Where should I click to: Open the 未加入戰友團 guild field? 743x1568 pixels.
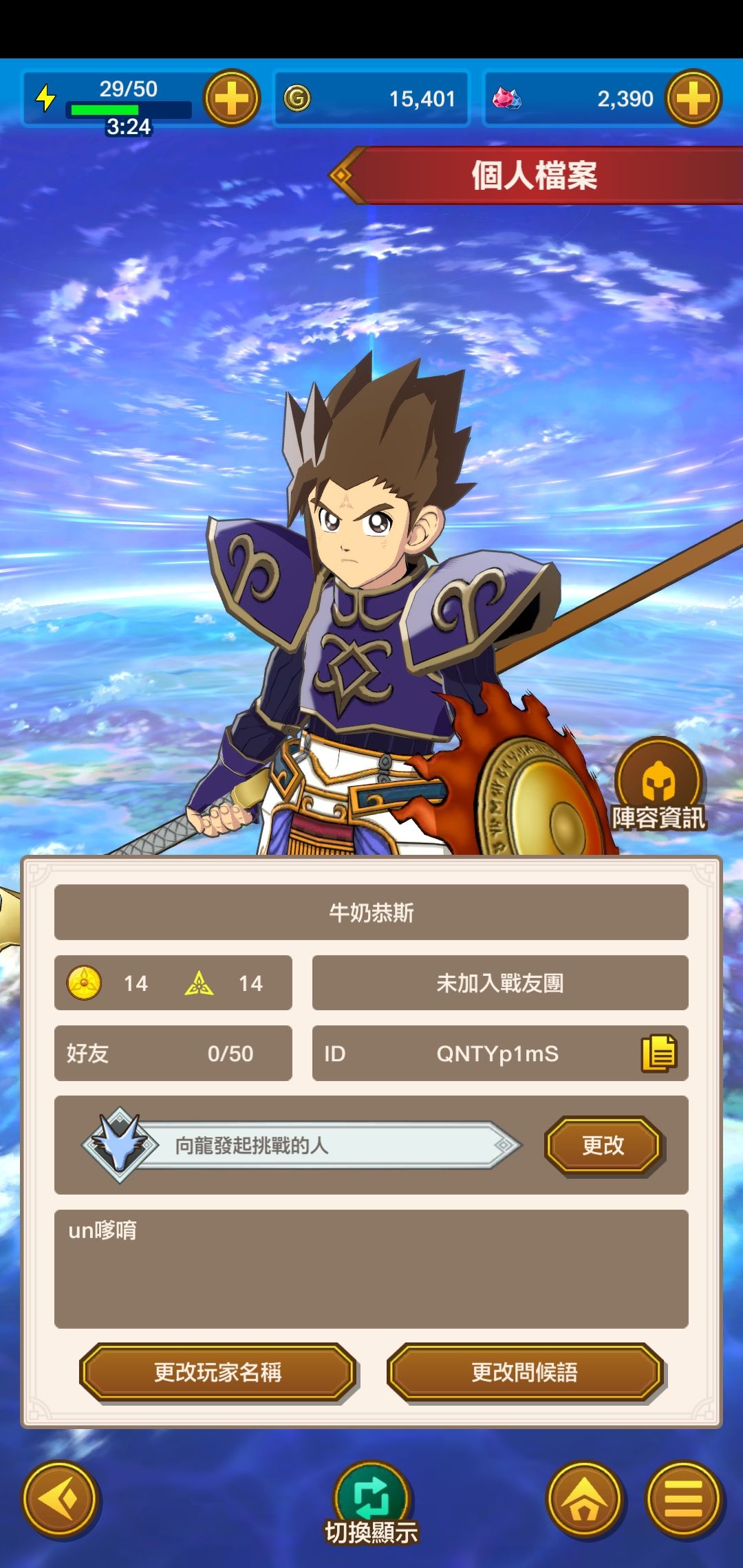[x=500, y=983]
